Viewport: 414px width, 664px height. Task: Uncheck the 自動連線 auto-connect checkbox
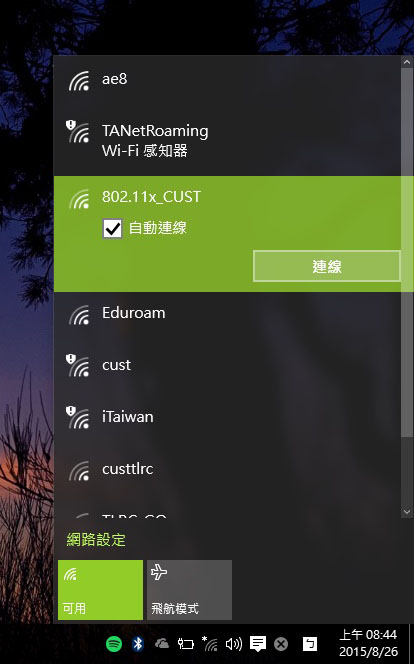point(112,229)
